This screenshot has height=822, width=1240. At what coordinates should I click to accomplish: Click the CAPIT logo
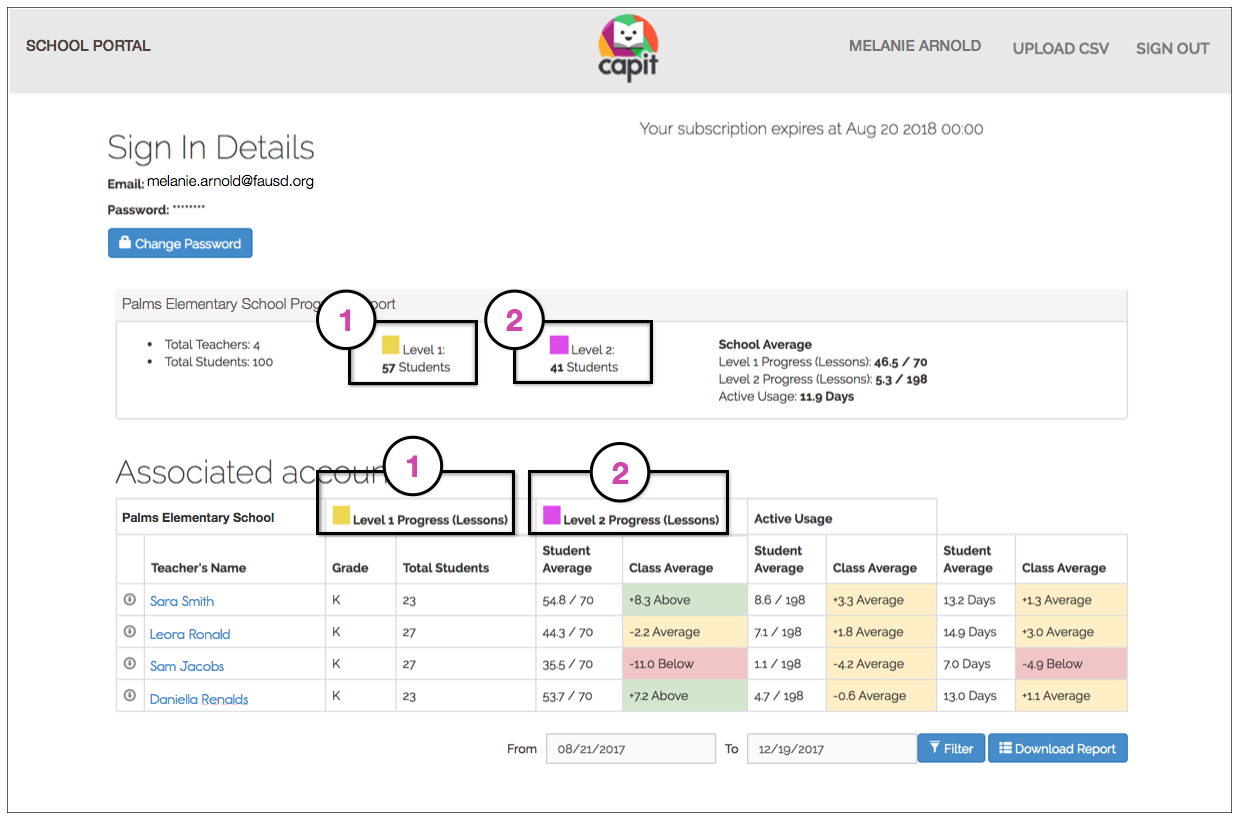coord(627,45)
